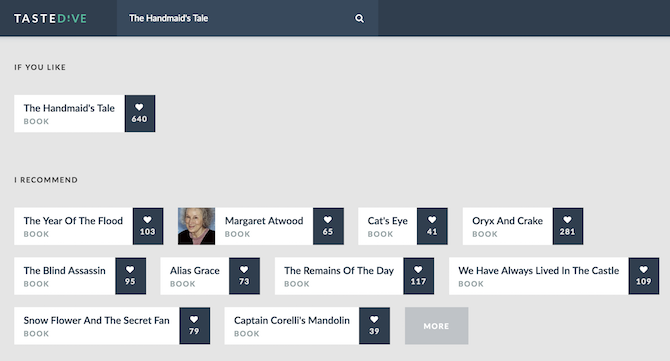
Task: Open Oryx And Crake book card
Action: click(508, 226)
